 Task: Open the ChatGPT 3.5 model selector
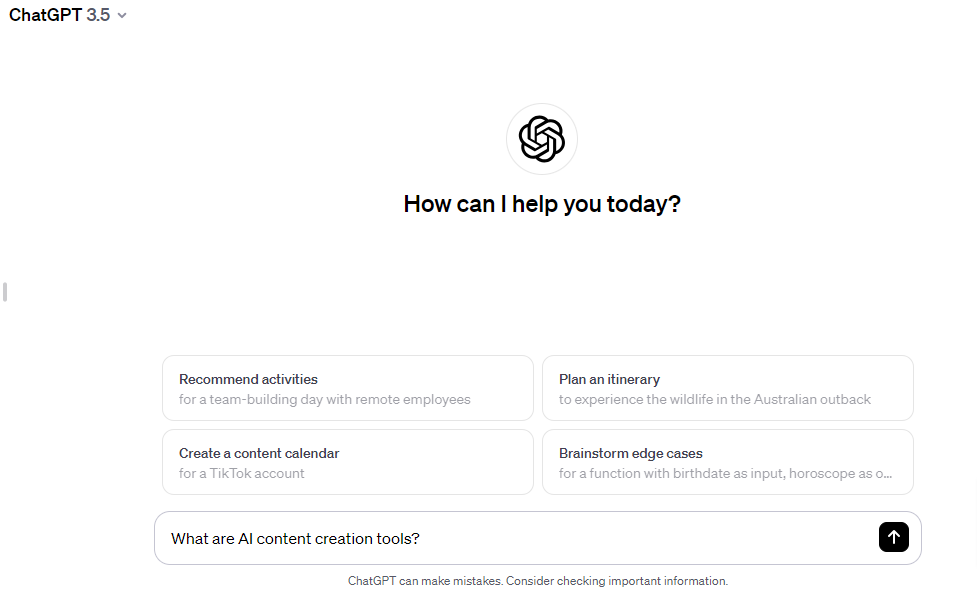point(67,16)
